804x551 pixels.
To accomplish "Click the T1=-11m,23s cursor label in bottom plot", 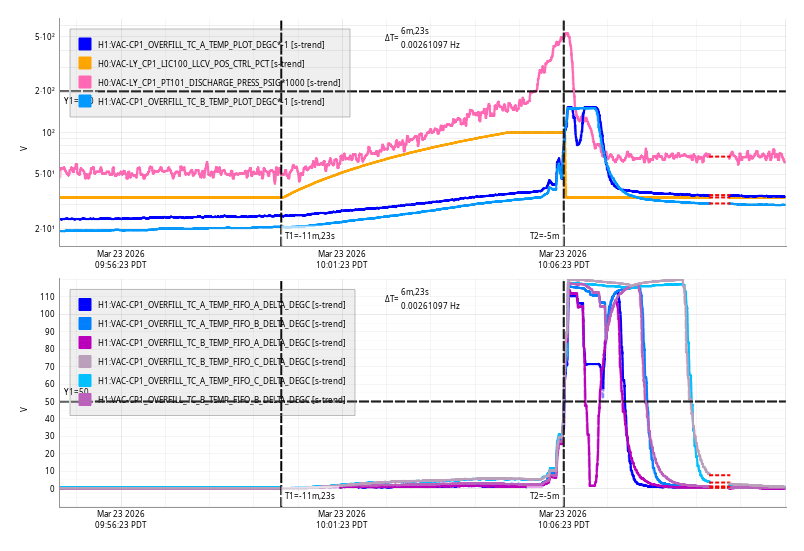I will pos(308,496).
